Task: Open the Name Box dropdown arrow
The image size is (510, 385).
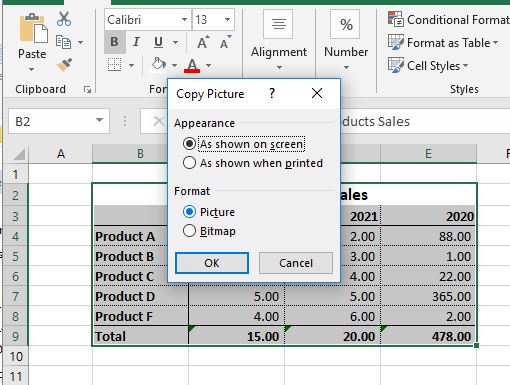Action: pos(99,120)
